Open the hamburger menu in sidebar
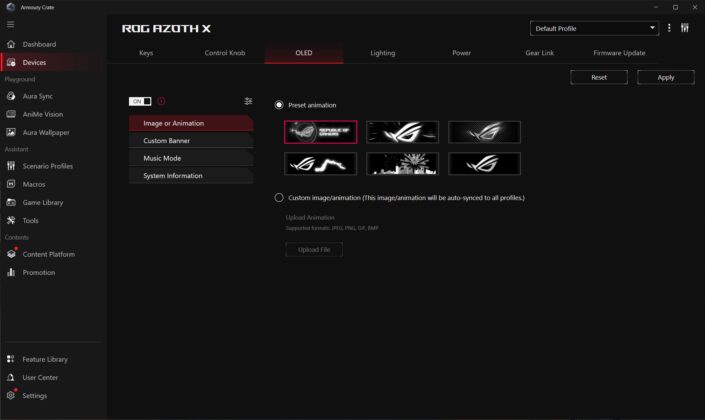This screenshot has height=420, width=705. pos(10,24)
